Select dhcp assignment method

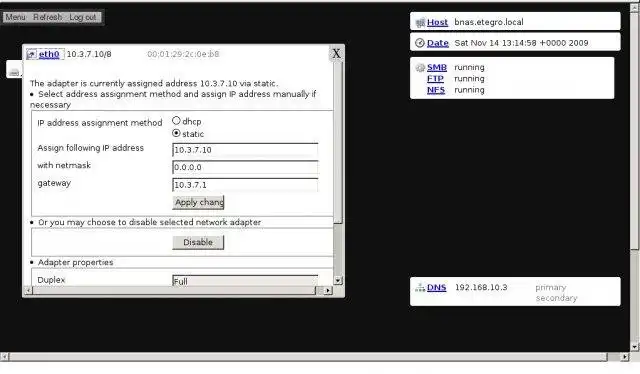pyautogui.click(x=176, y=120)
